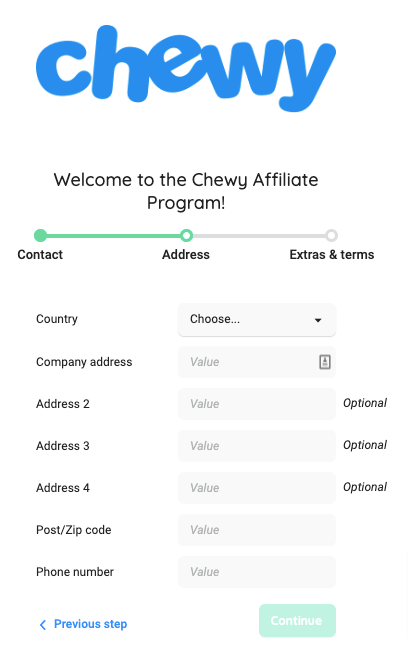
Task: Focus the Address 4 input field
Action: tap(257, 488)
